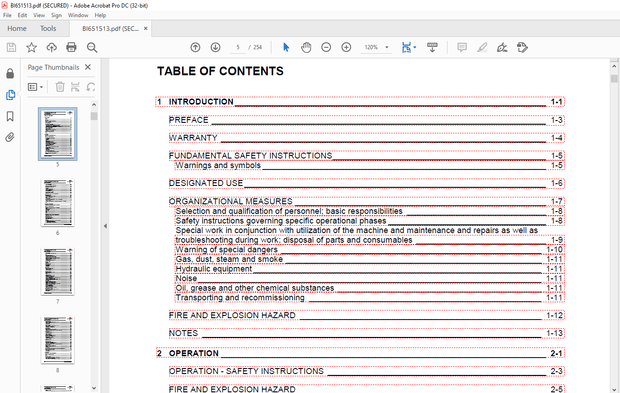Image resolution: width=620 pixels, height=393 pixels.
Task: Switch to the Home tab
Action: tap(17, 28)
